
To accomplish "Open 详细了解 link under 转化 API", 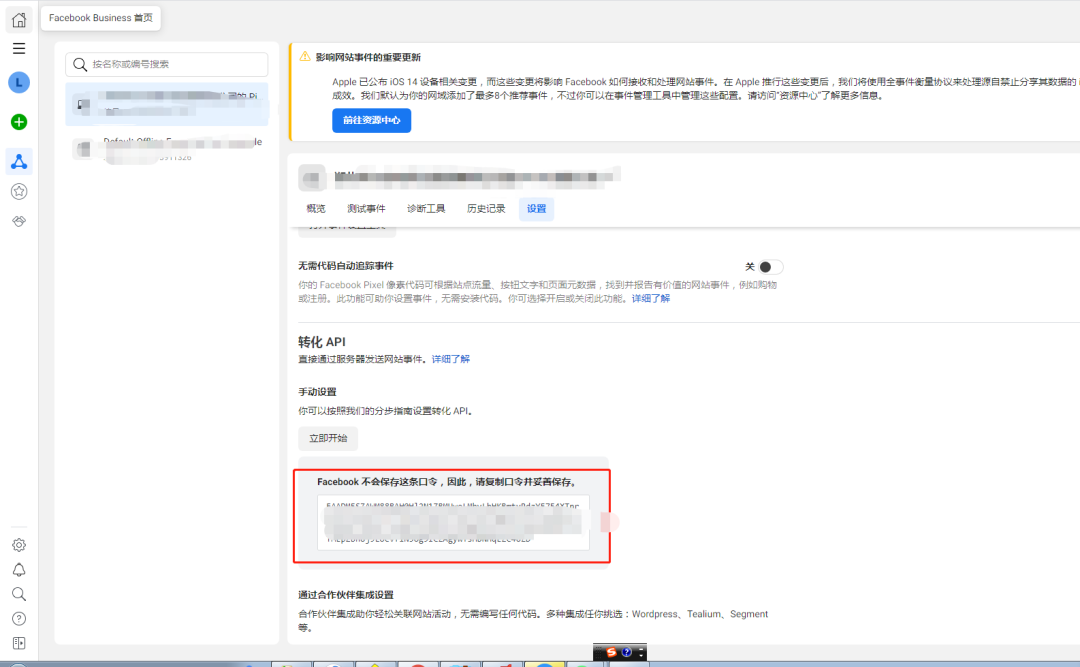I will click(450, 359).
